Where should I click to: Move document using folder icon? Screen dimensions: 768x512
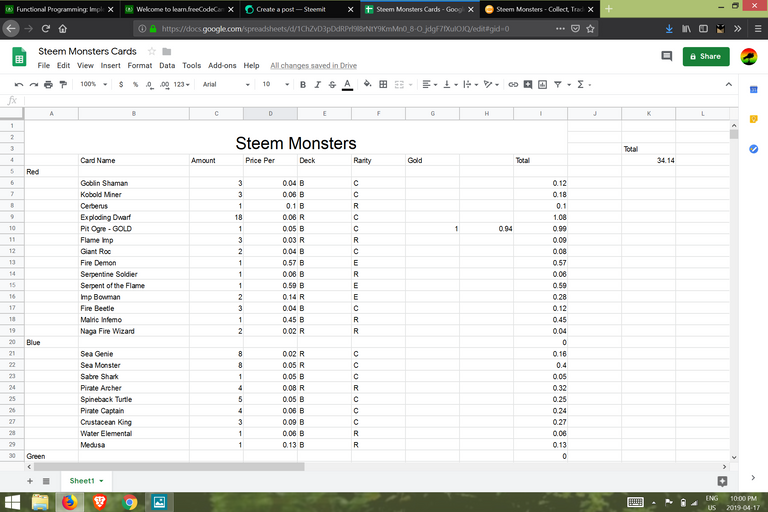click(x=167, y=51)
